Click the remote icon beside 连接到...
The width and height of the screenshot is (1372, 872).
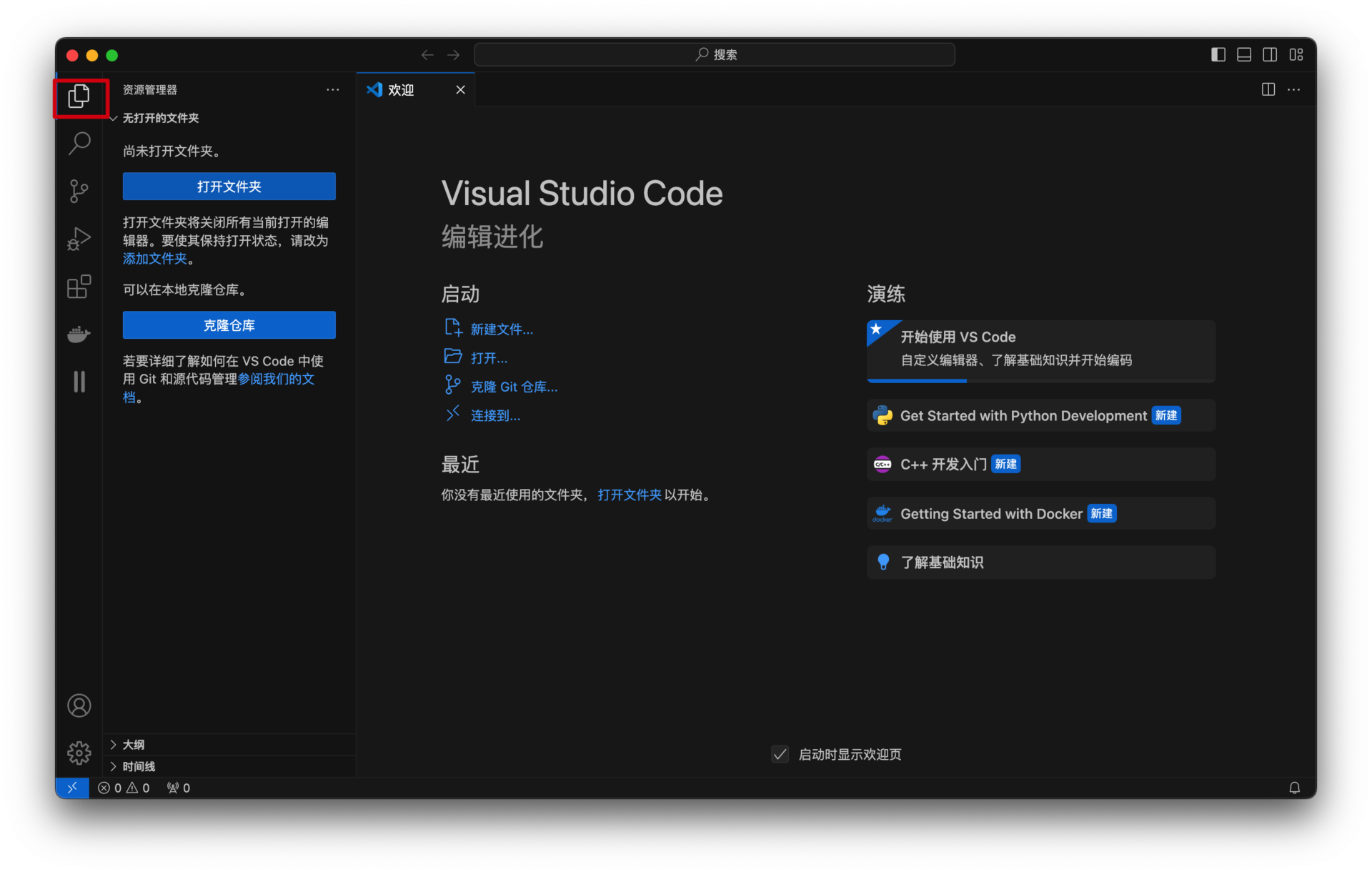click(453, 413)
